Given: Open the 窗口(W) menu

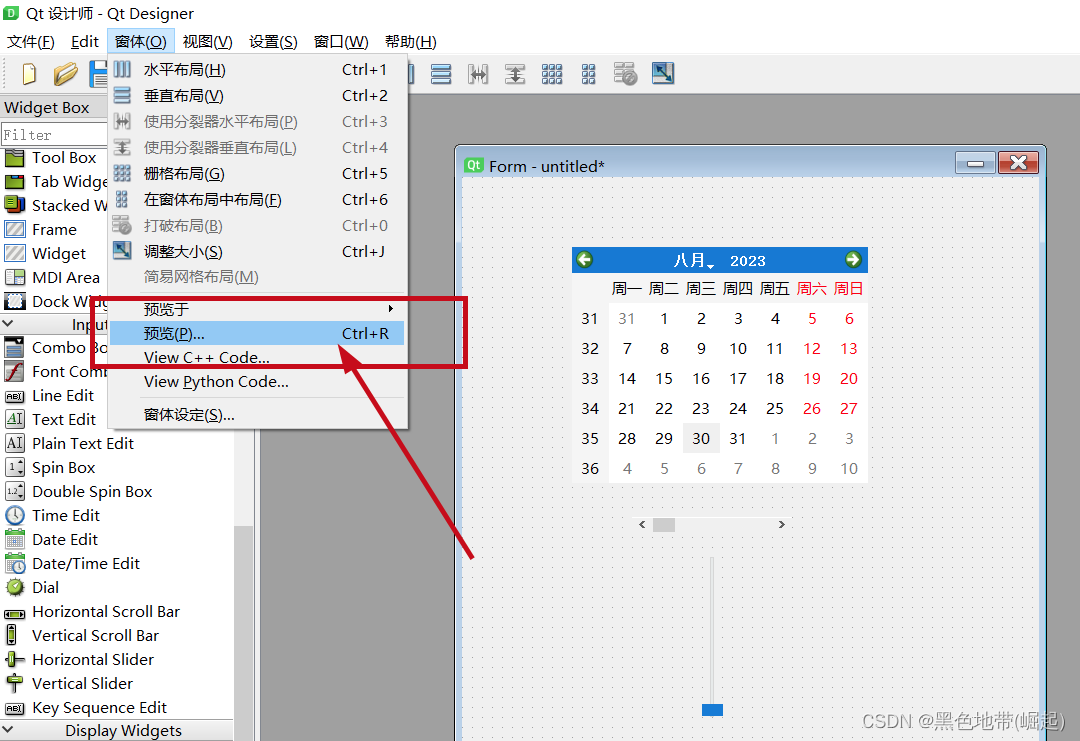Looking at the screenshot, I should pyautogui.click(x=341, y=42).
